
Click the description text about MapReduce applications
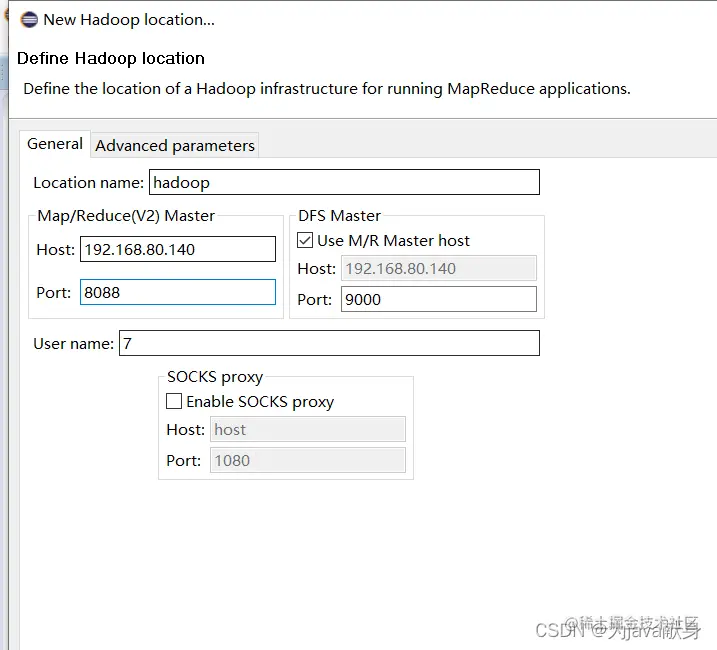327,89
